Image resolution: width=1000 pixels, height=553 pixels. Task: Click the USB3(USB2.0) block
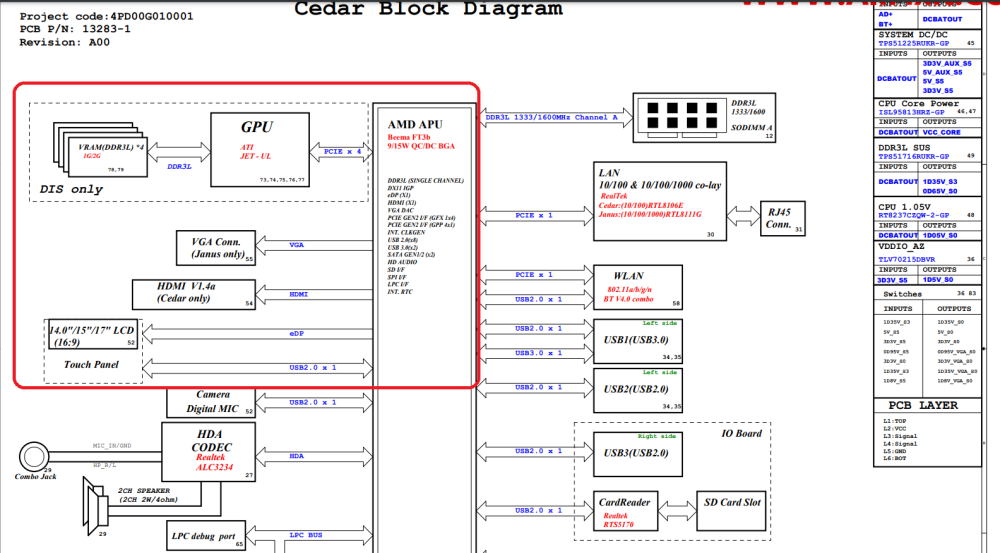click(x=638, y=454)
